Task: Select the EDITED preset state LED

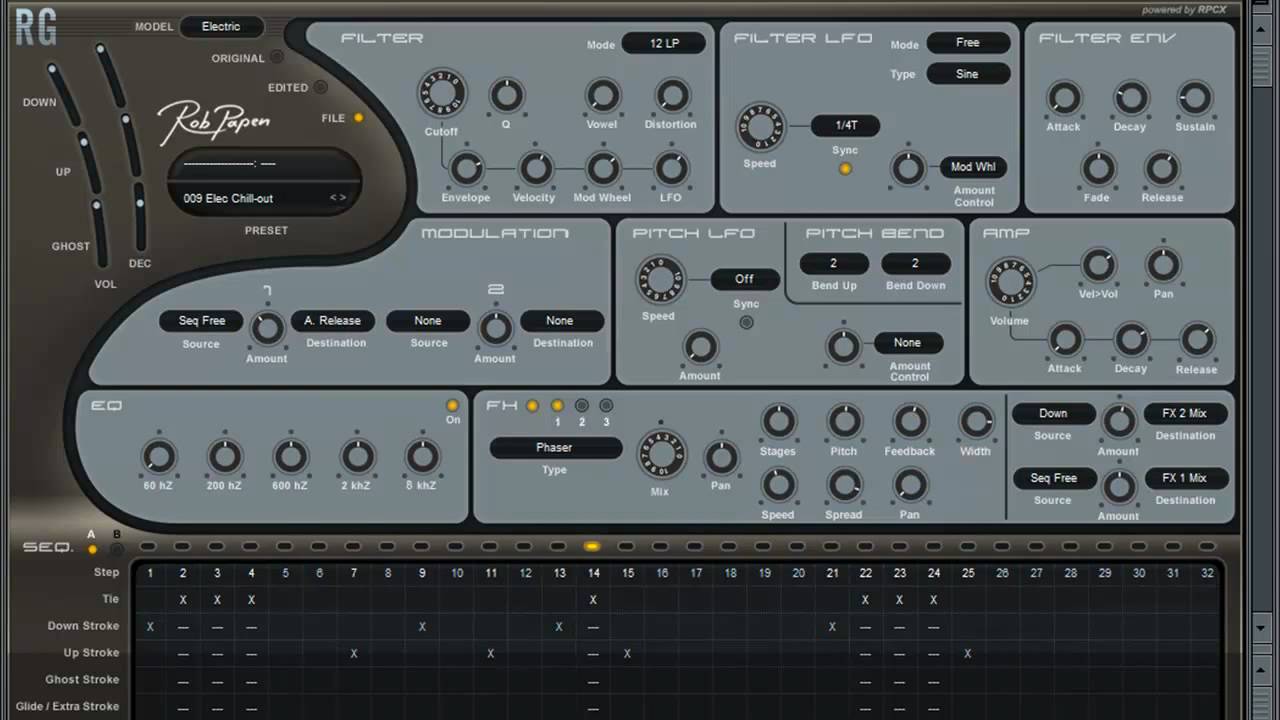Action: tap(320, 87)
